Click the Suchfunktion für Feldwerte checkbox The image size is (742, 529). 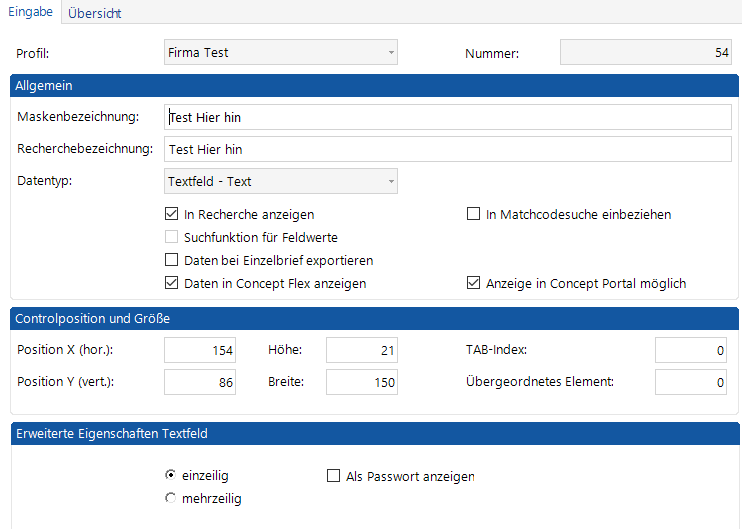pyautogui.click(x=171, y=237)
